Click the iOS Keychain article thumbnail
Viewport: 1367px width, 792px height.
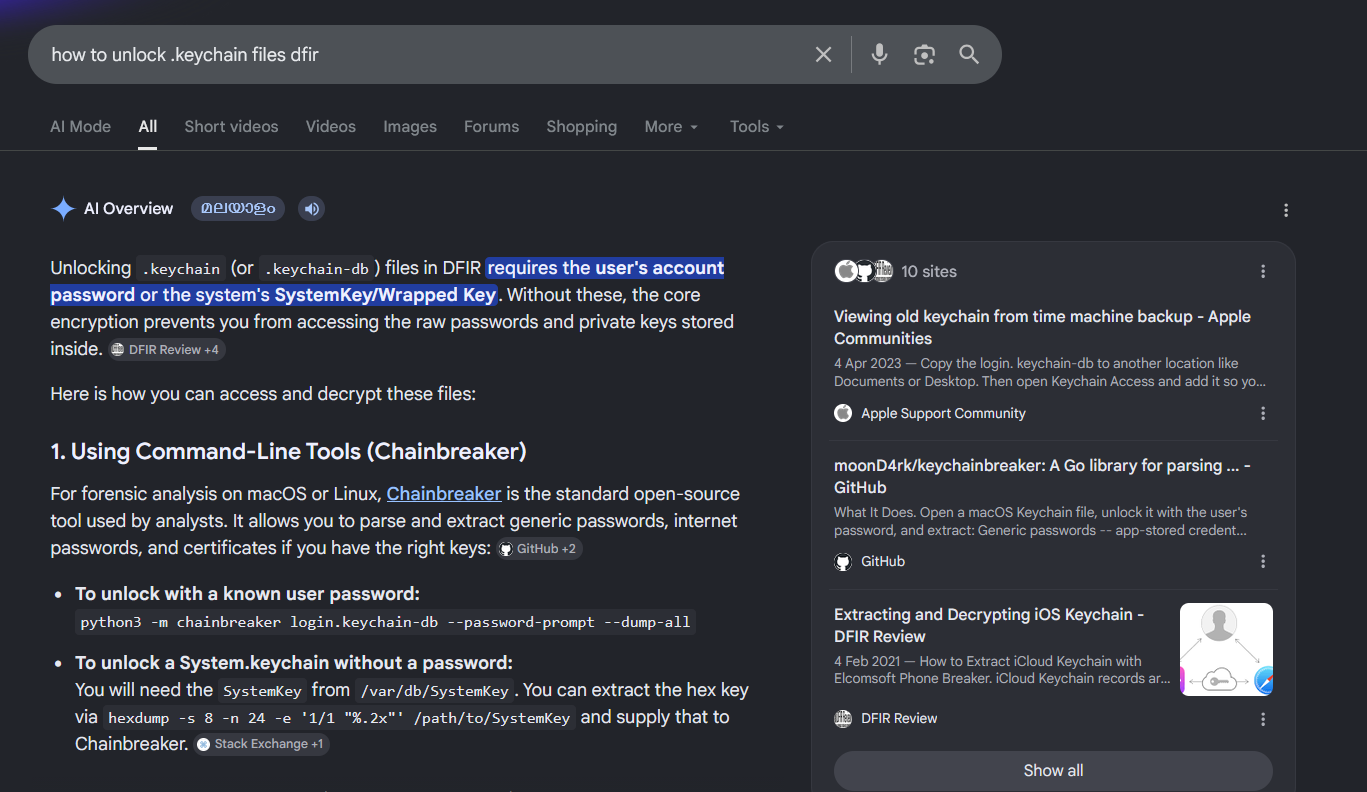(x=1226, y=649)
